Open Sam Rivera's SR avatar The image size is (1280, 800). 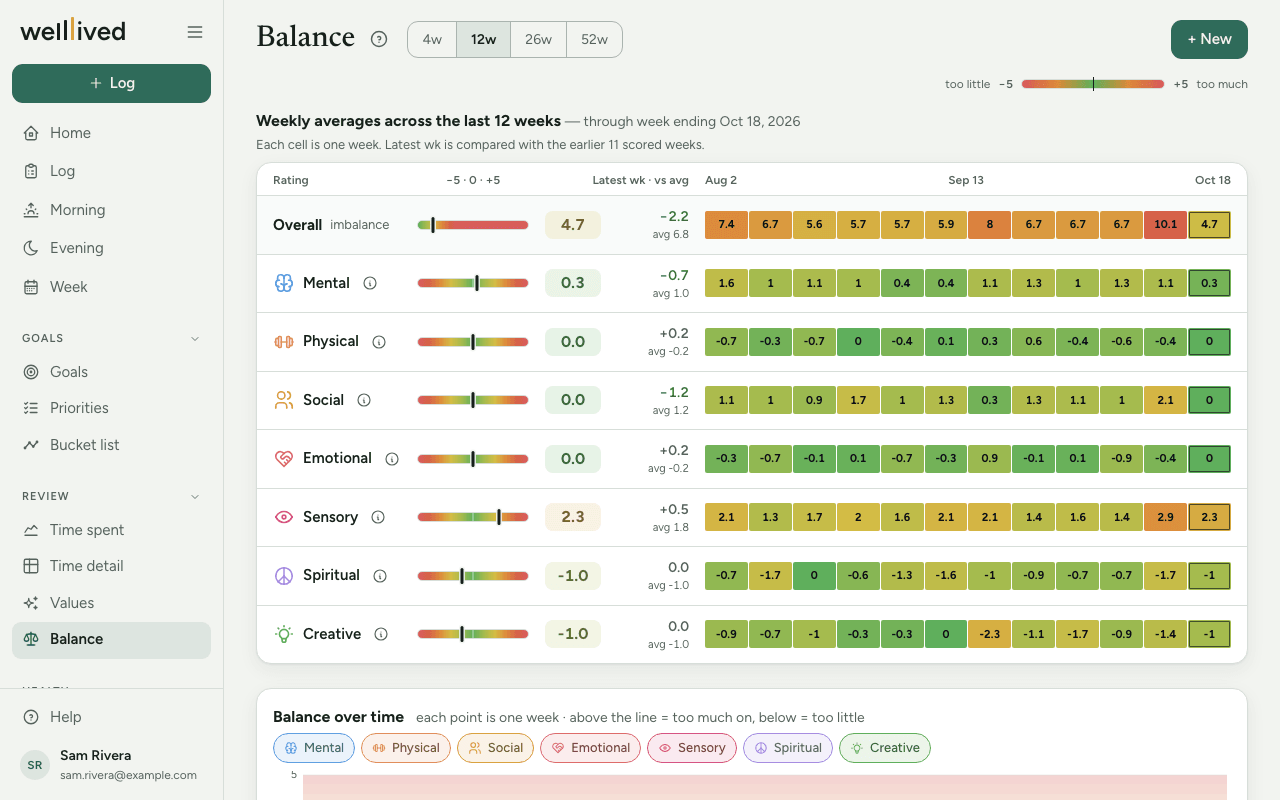pyautogui.click(x=35, y=765)
